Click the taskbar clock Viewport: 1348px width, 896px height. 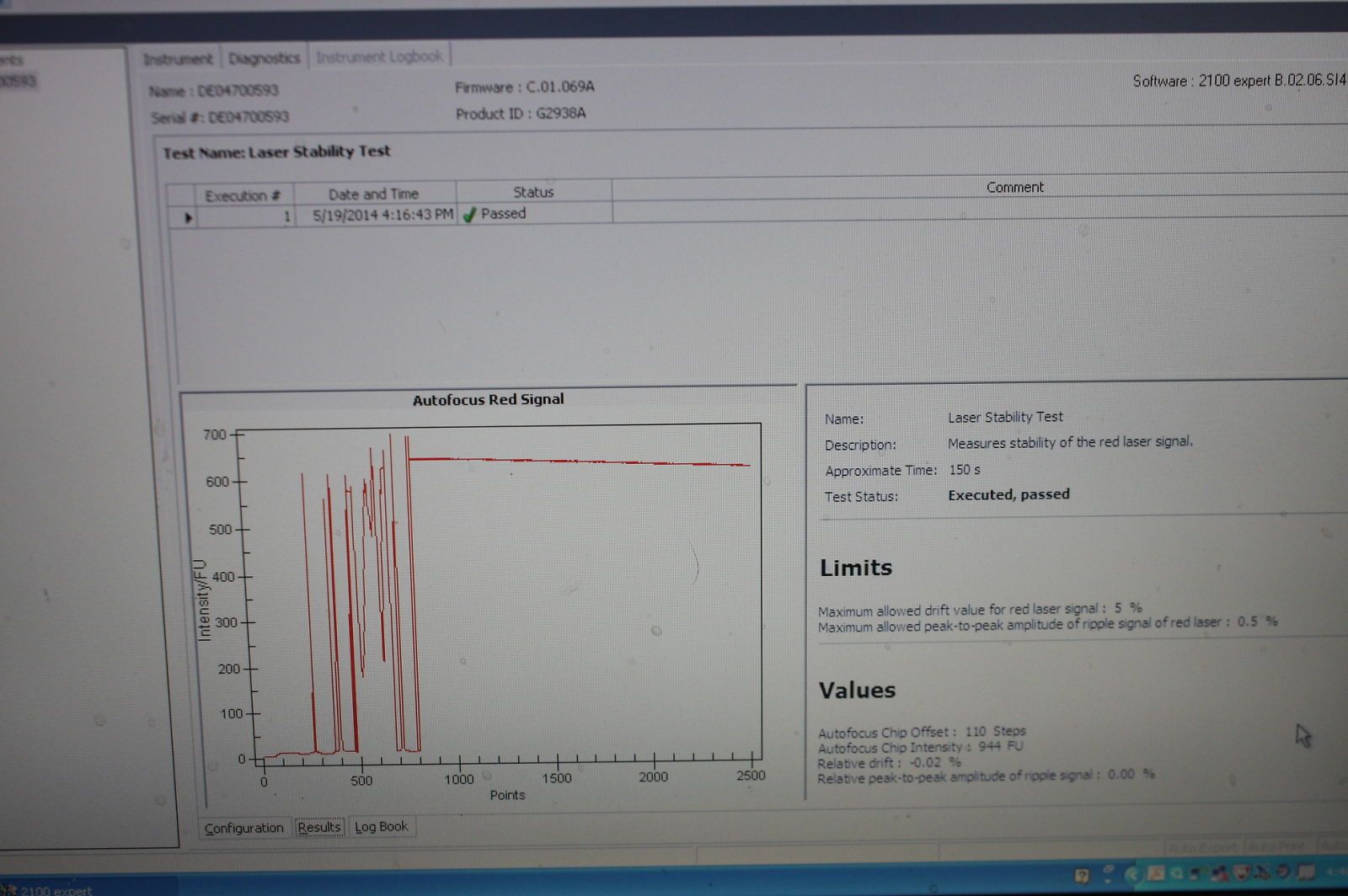[1335, 872]
